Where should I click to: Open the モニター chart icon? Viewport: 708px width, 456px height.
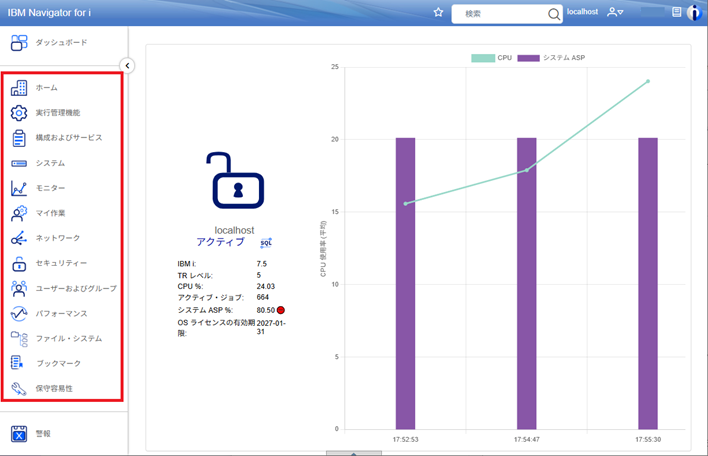19,188
